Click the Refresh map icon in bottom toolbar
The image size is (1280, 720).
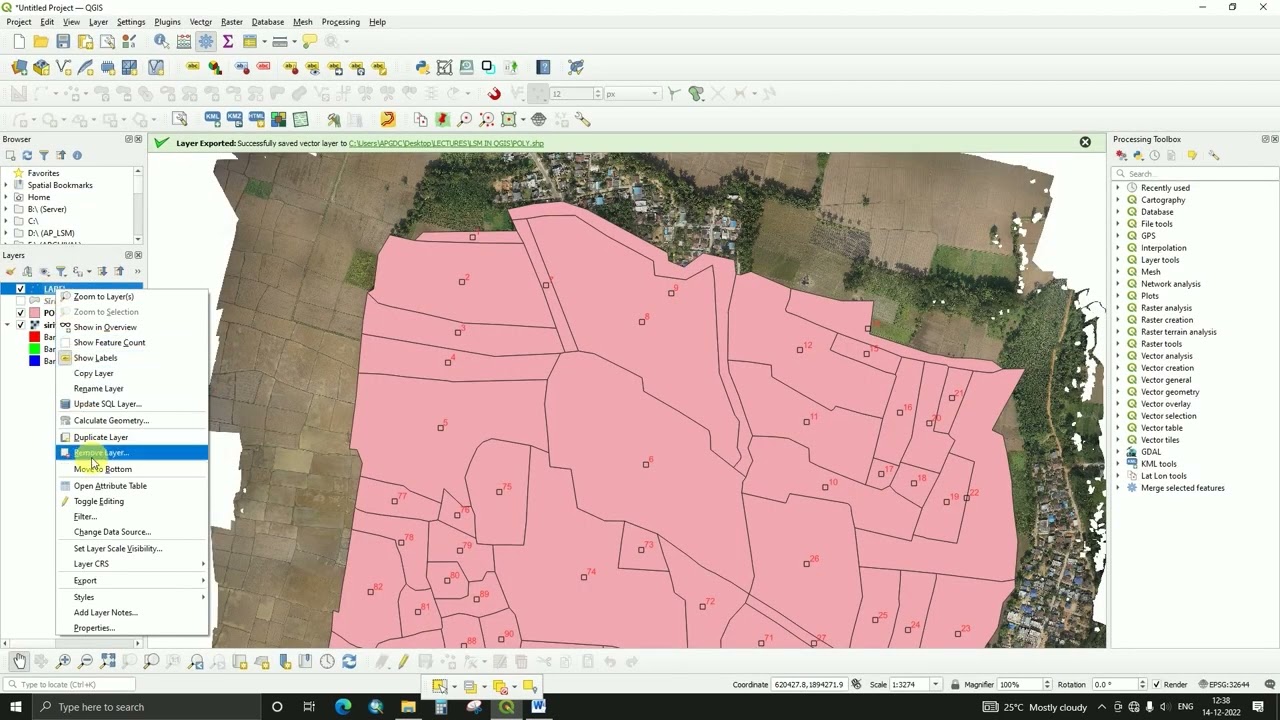[349, 661]
